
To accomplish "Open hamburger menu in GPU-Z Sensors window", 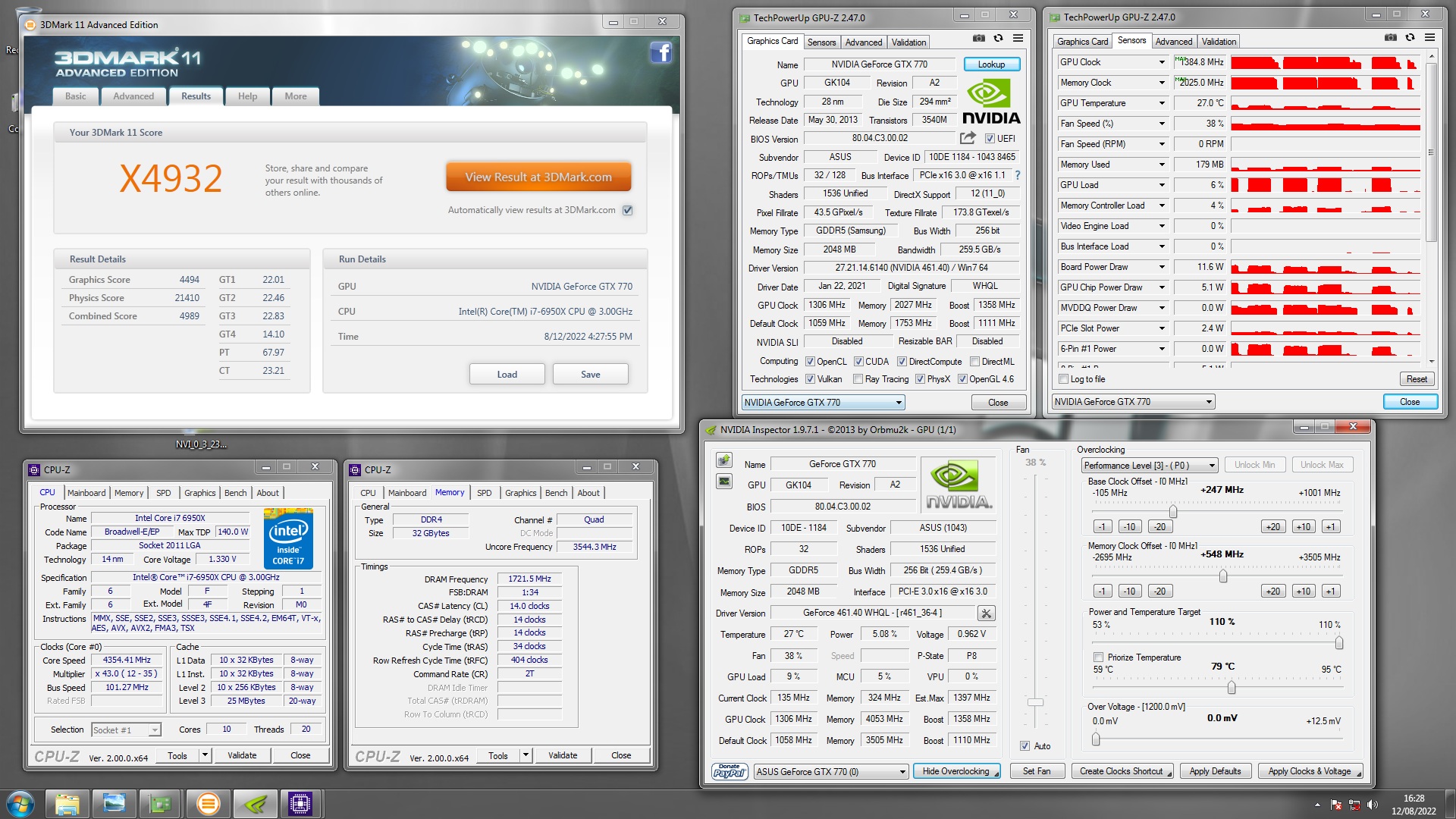I will tap(1429, 37).
